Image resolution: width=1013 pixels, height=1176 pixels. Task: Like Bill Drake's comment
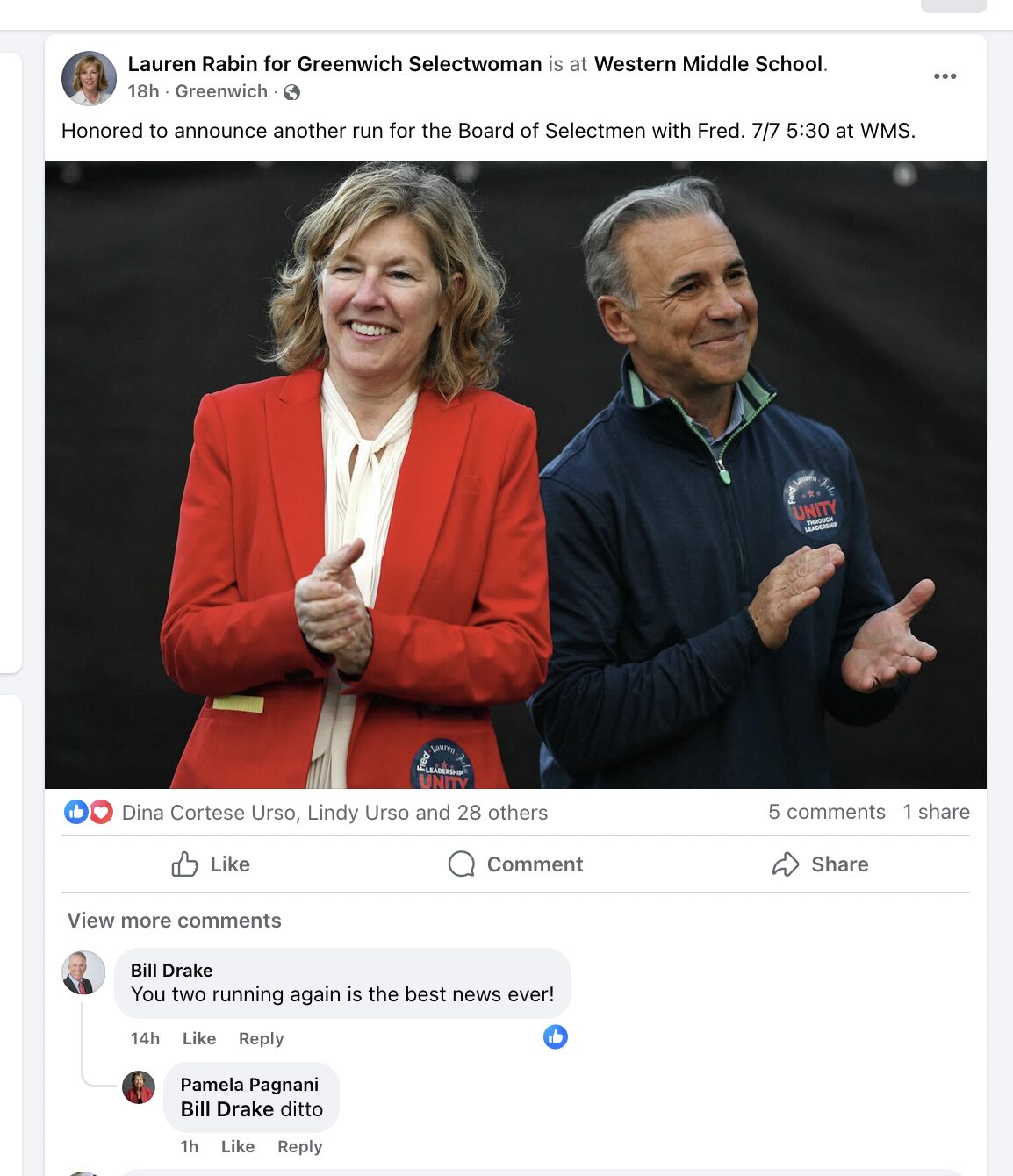[199, 1038]
